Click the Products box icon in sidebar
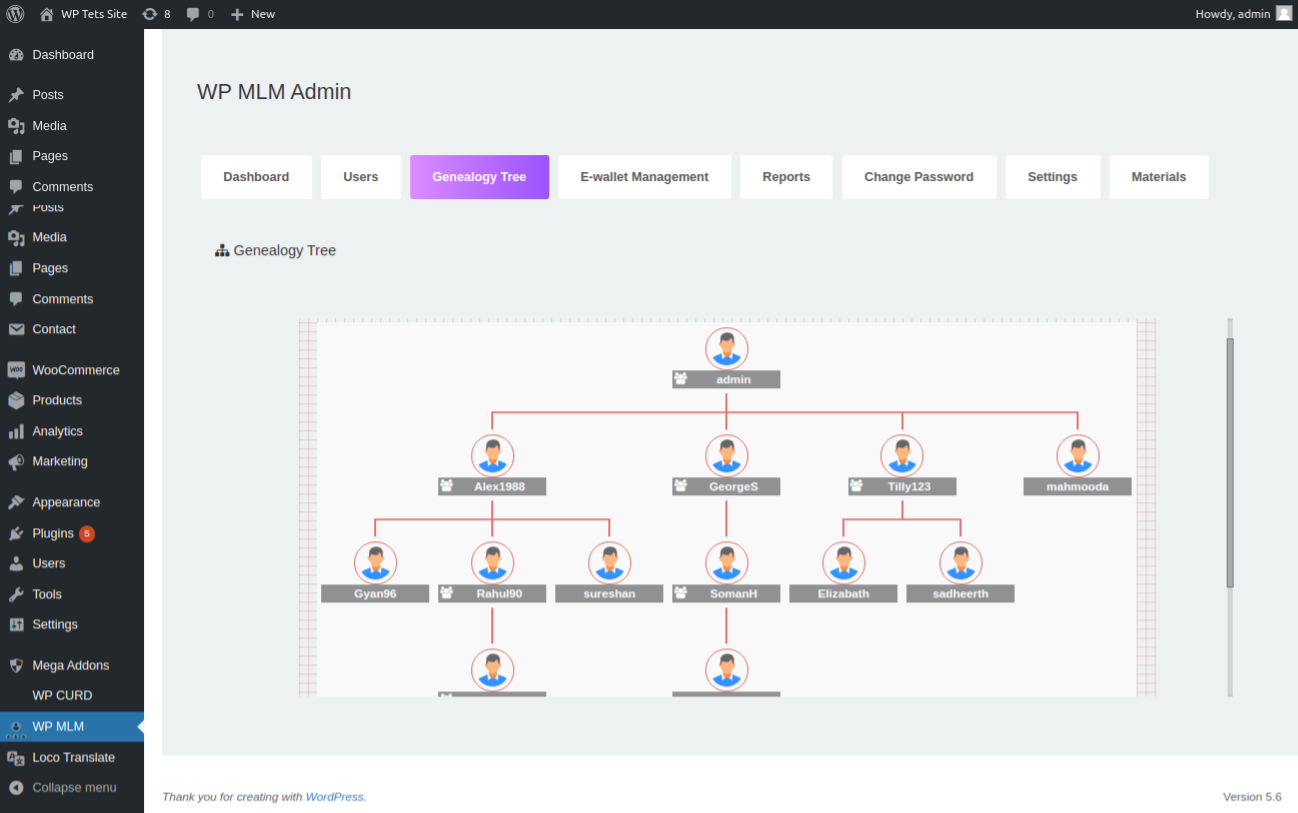This screenshot has height=813, width=1298. click(x=16, y=400)
